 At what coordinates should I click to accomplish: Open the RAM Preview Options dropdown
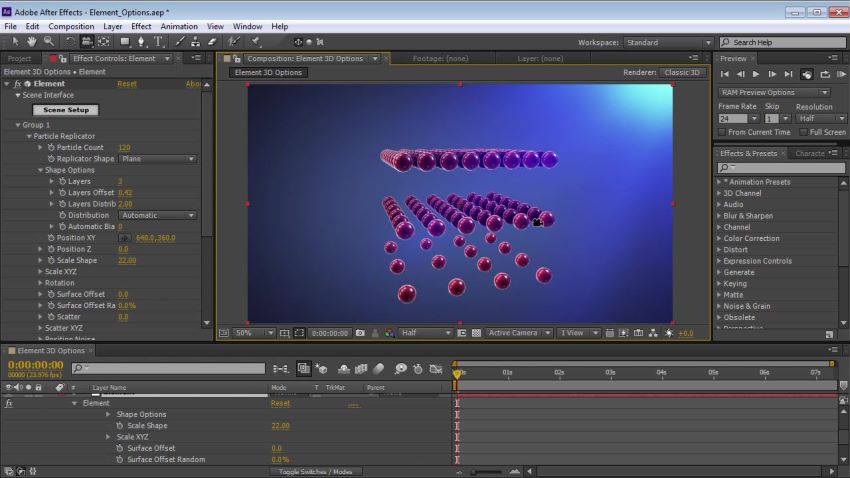(774, 92)
